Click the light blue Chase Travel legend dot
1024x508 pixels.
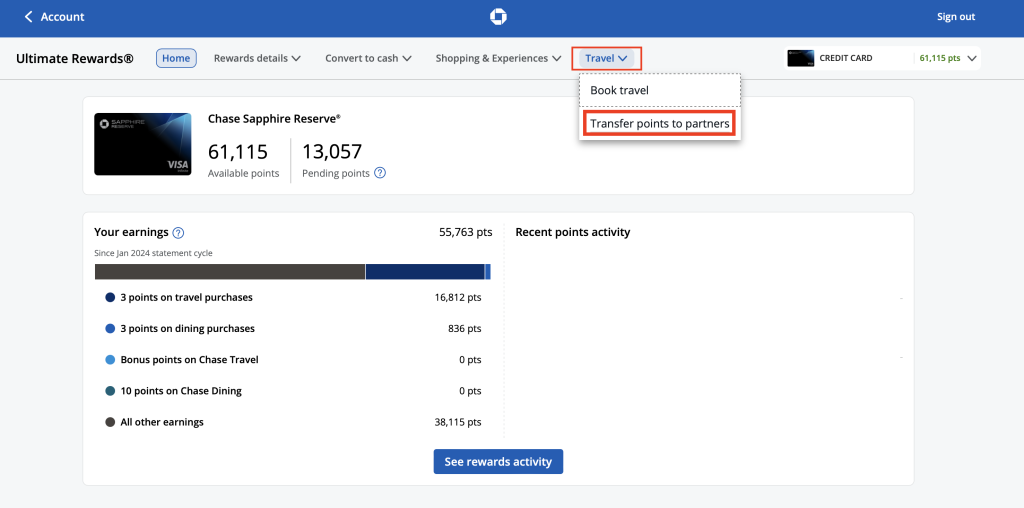[x=110, y=360]
